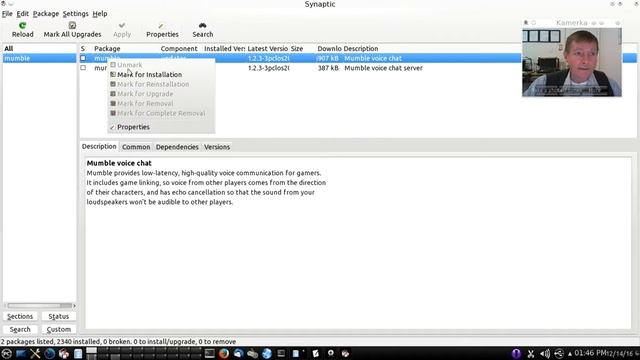Viewport: 640px width, 360px height.
Task: Switch to the Versions tab
Action: coord(217,147)
